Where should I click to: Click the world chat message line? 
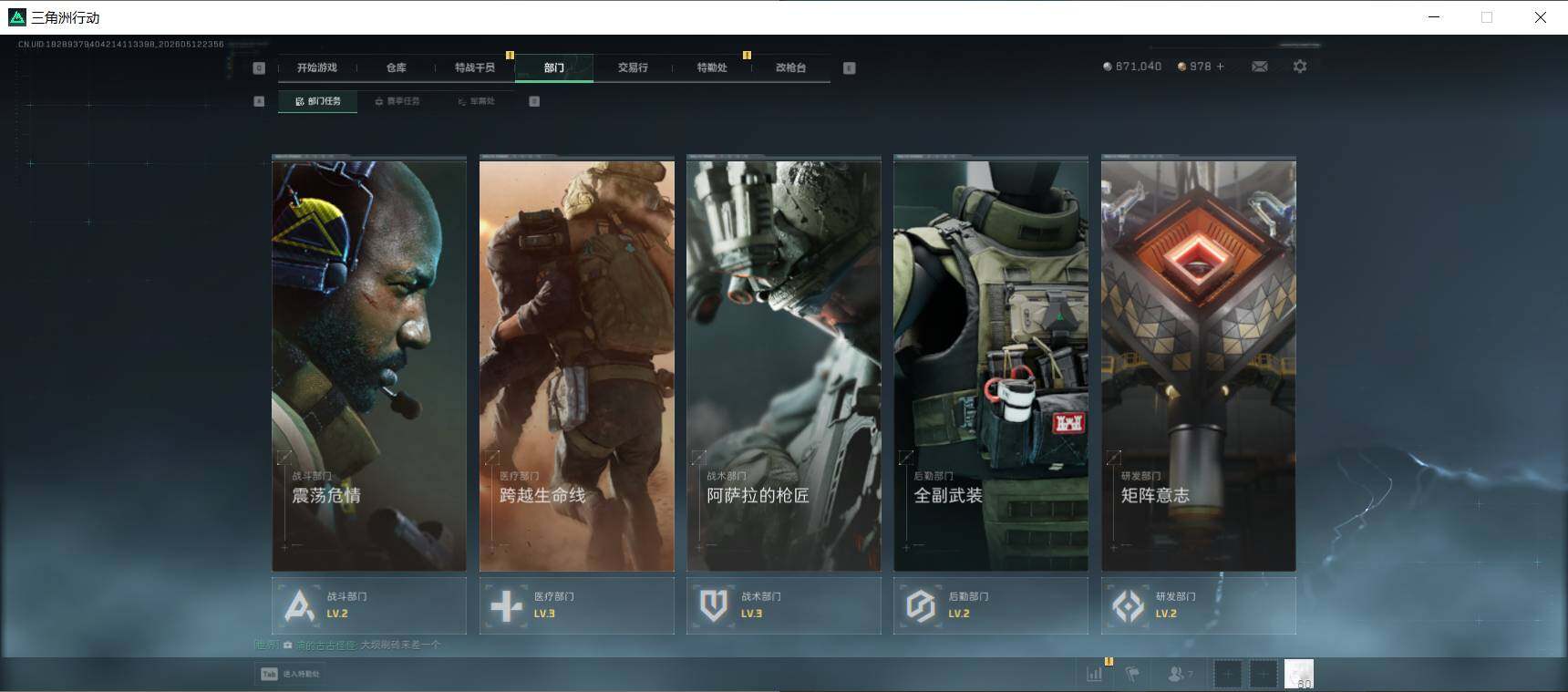click(x=347, y=645)
